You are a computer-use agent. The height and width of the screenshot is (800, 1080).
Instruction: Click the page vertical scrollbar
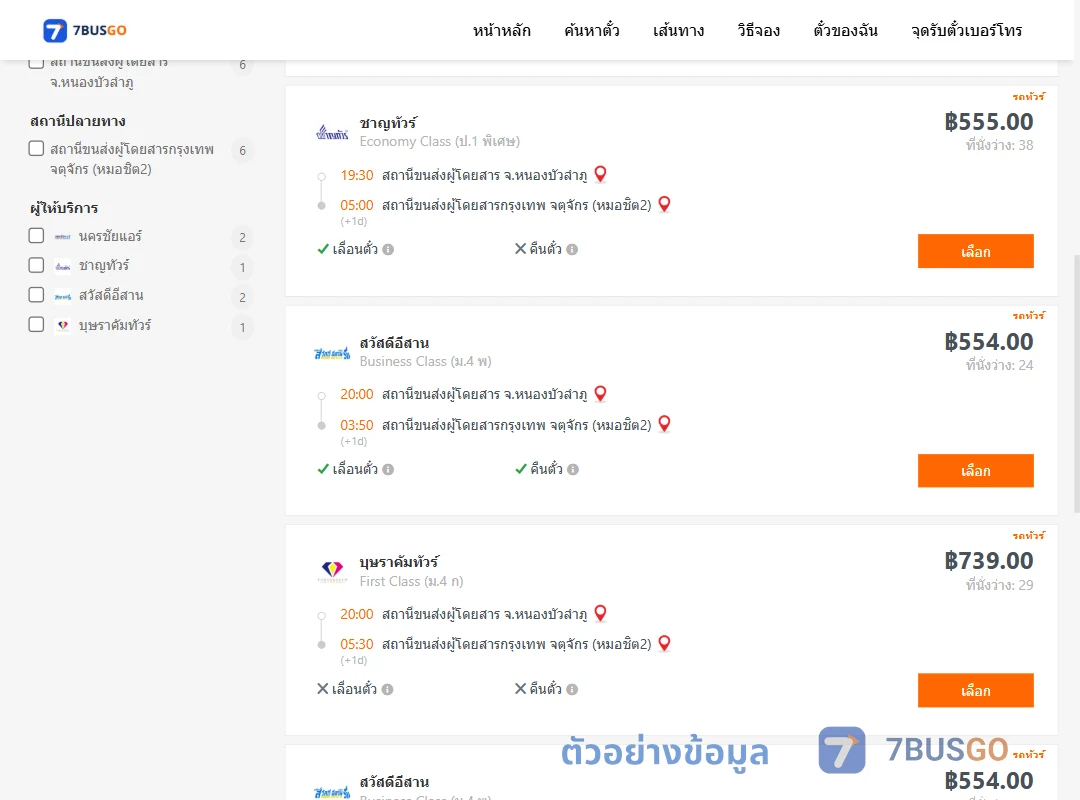(1076, 383)
